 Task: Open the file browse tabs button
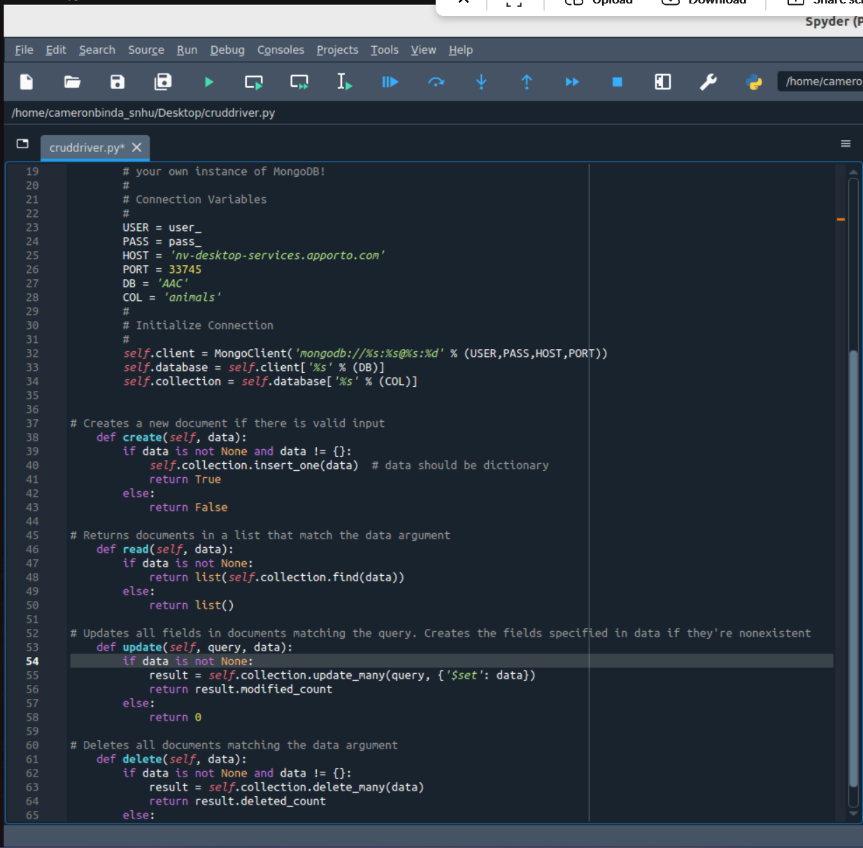point(22,145)
